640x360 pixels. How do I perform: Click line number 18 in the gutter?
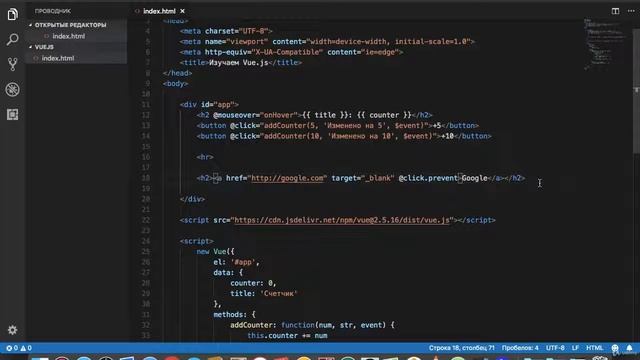tap(146, 178)
